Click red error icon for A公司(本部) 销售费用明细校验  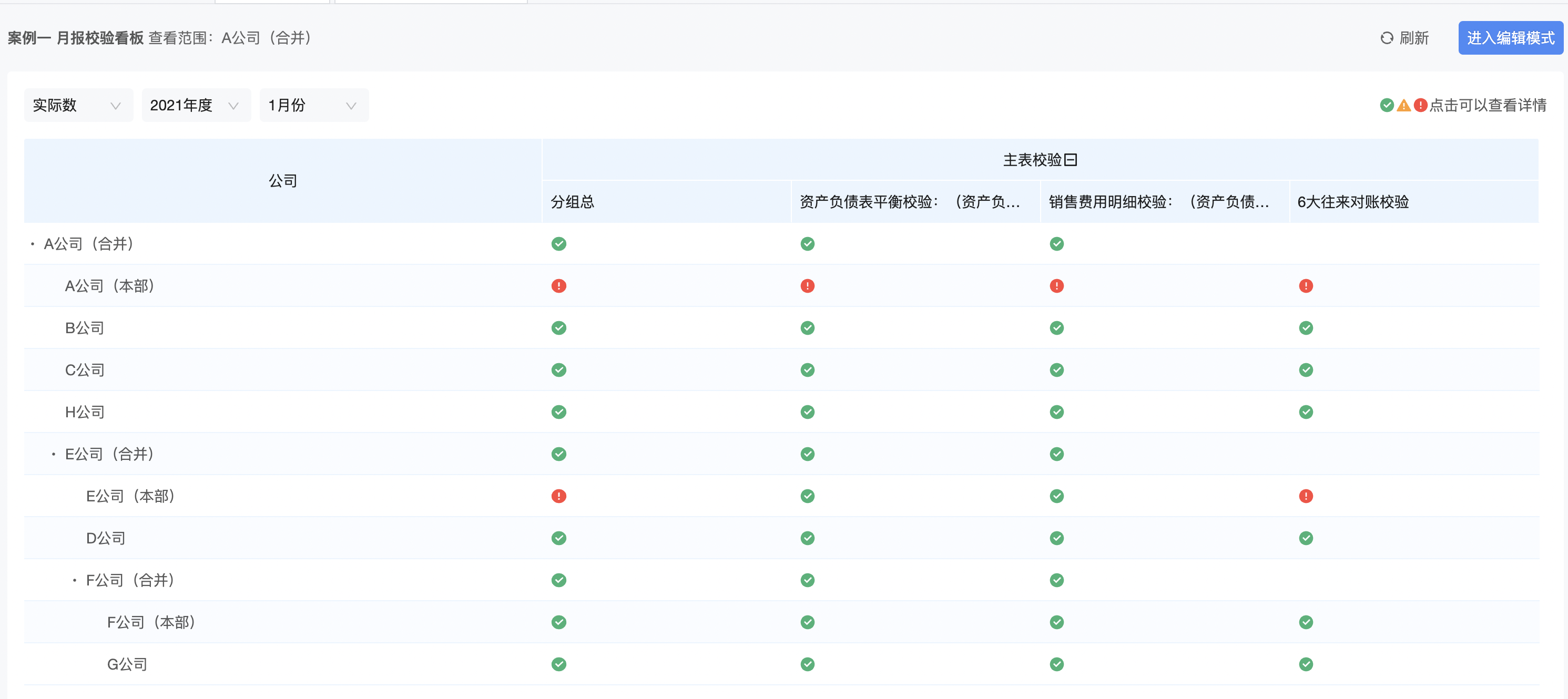click(1056, 286)
